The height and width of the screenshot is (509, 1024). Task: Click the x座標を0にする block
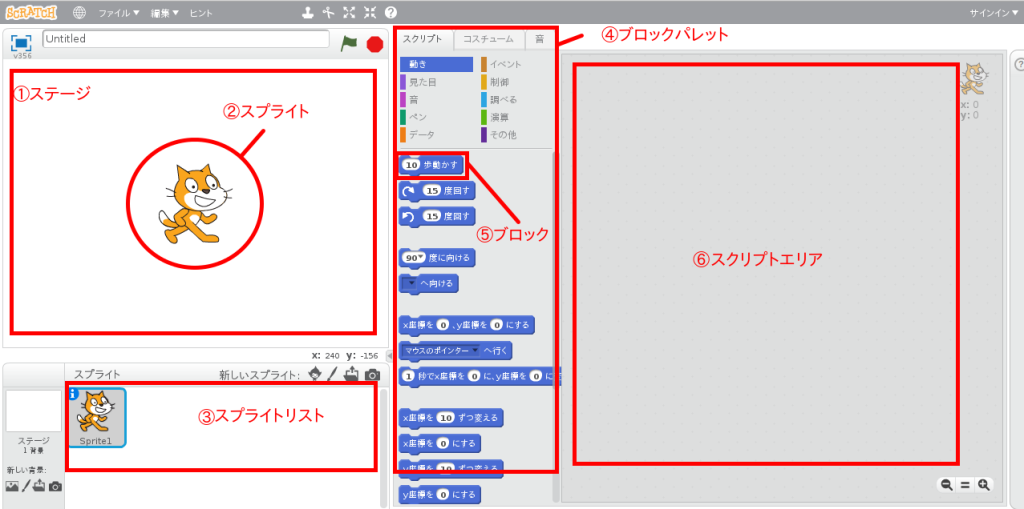(x=440, y=443)
